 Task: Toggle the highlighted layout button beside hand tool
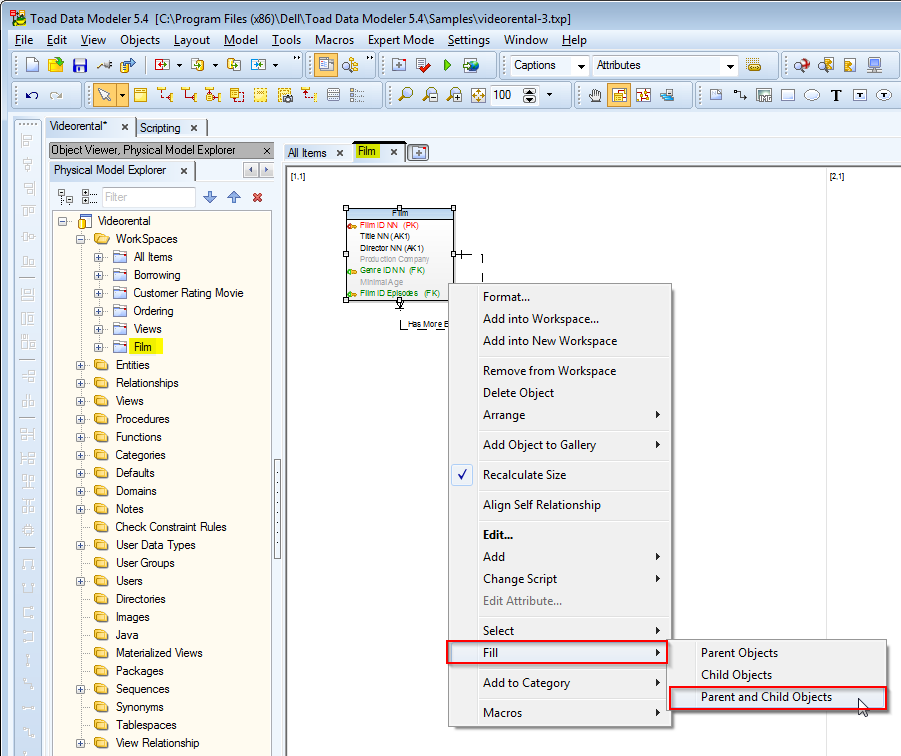(x=619, y=95)
